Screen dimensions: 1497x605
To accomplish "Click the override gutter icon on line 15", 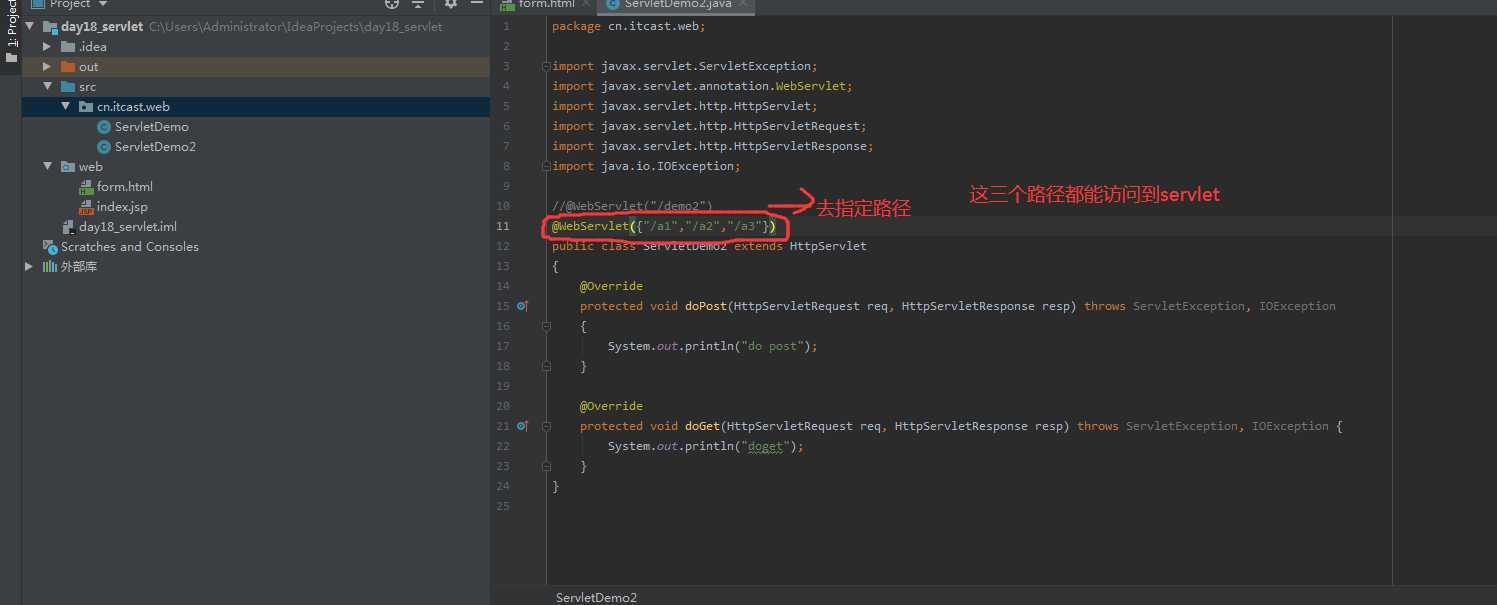I will 522,306.
